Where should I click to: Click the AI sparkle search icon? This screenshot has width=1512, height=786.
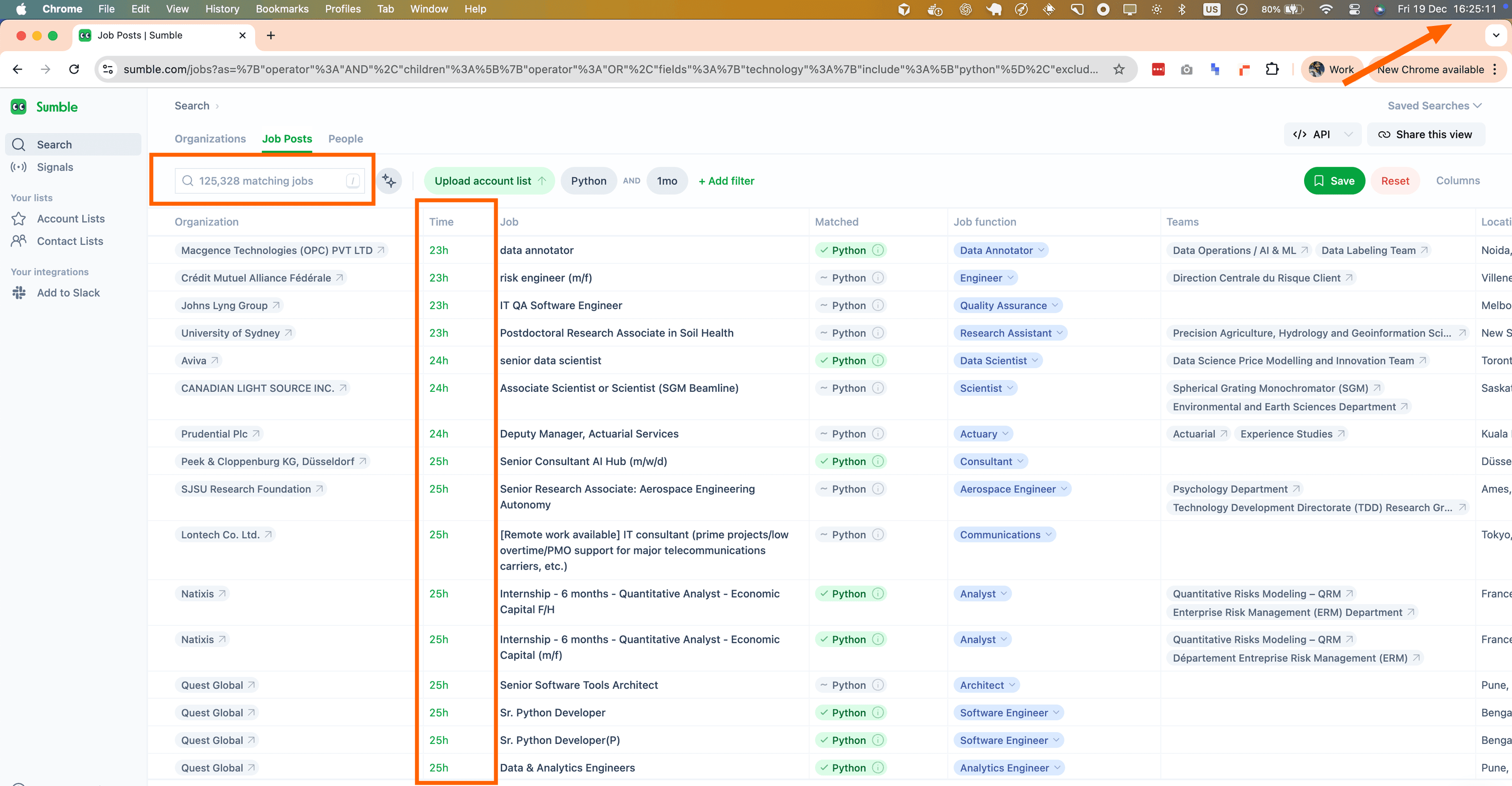(389, 181)
